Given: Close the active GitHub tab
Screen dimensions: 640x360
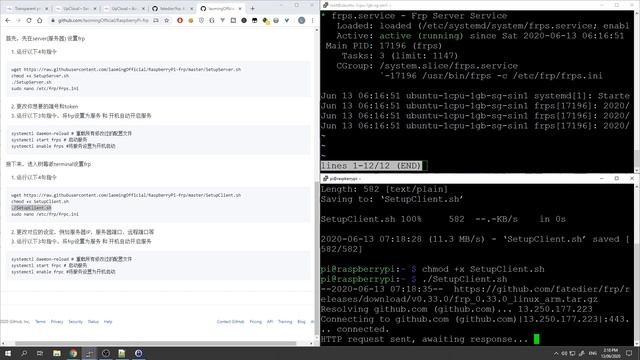Looking at the screenshot, I should 240,8.
